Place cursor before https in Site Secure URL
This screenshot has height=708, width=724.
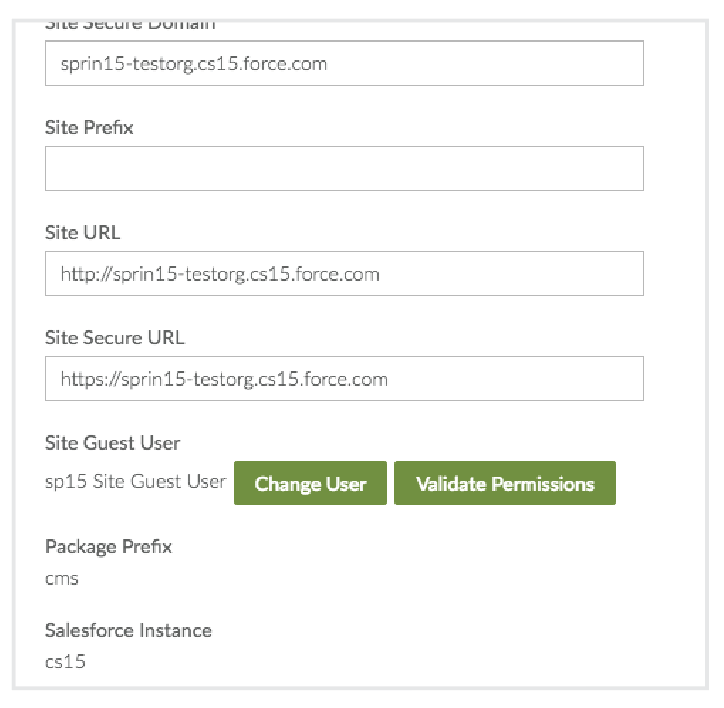tap(61, 379)
